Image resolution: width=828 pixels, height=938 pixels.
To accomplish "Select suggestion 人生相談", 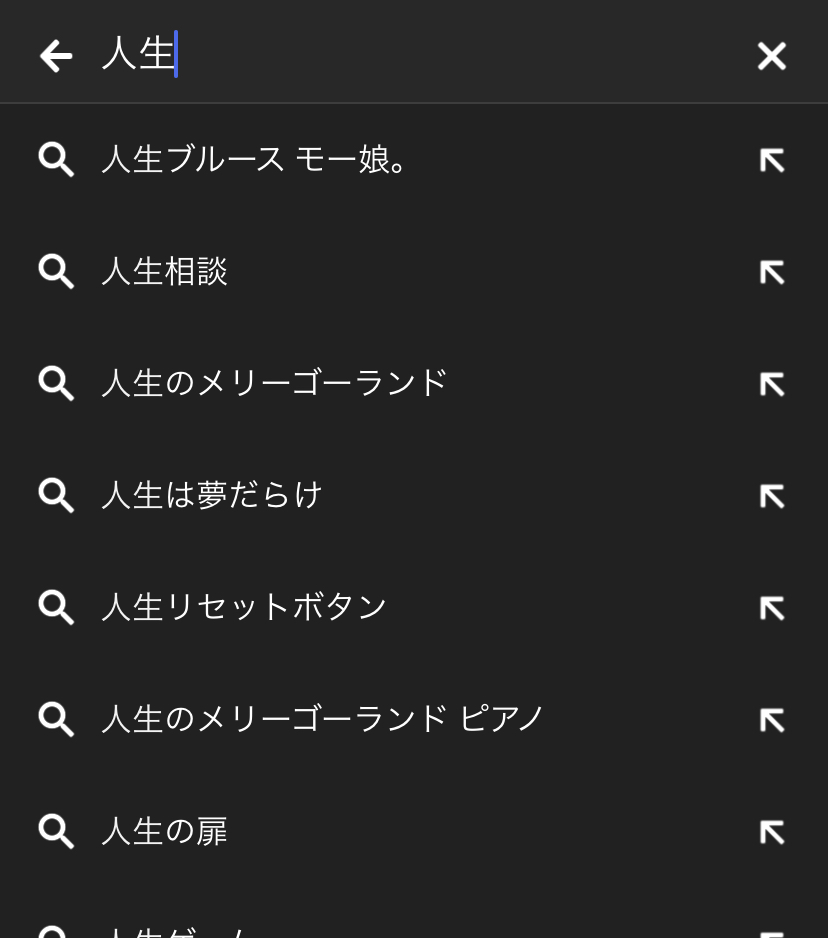I will click(x=165, y=272).
